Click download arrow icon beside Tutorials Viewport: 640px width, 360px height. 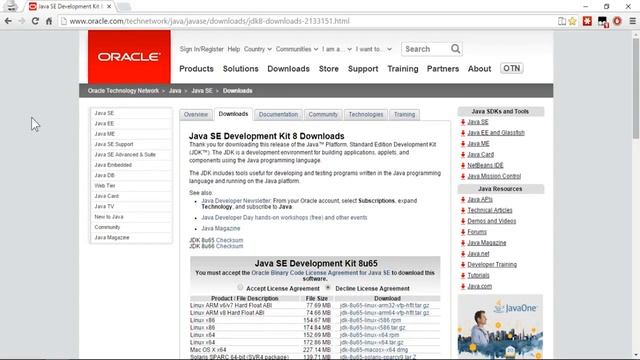point(463,276)
